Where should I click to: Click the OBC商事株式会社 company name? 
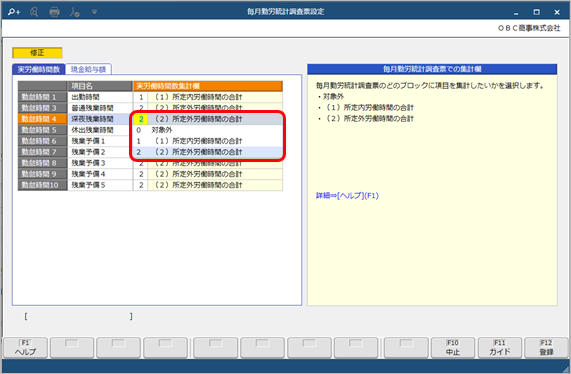529,28
